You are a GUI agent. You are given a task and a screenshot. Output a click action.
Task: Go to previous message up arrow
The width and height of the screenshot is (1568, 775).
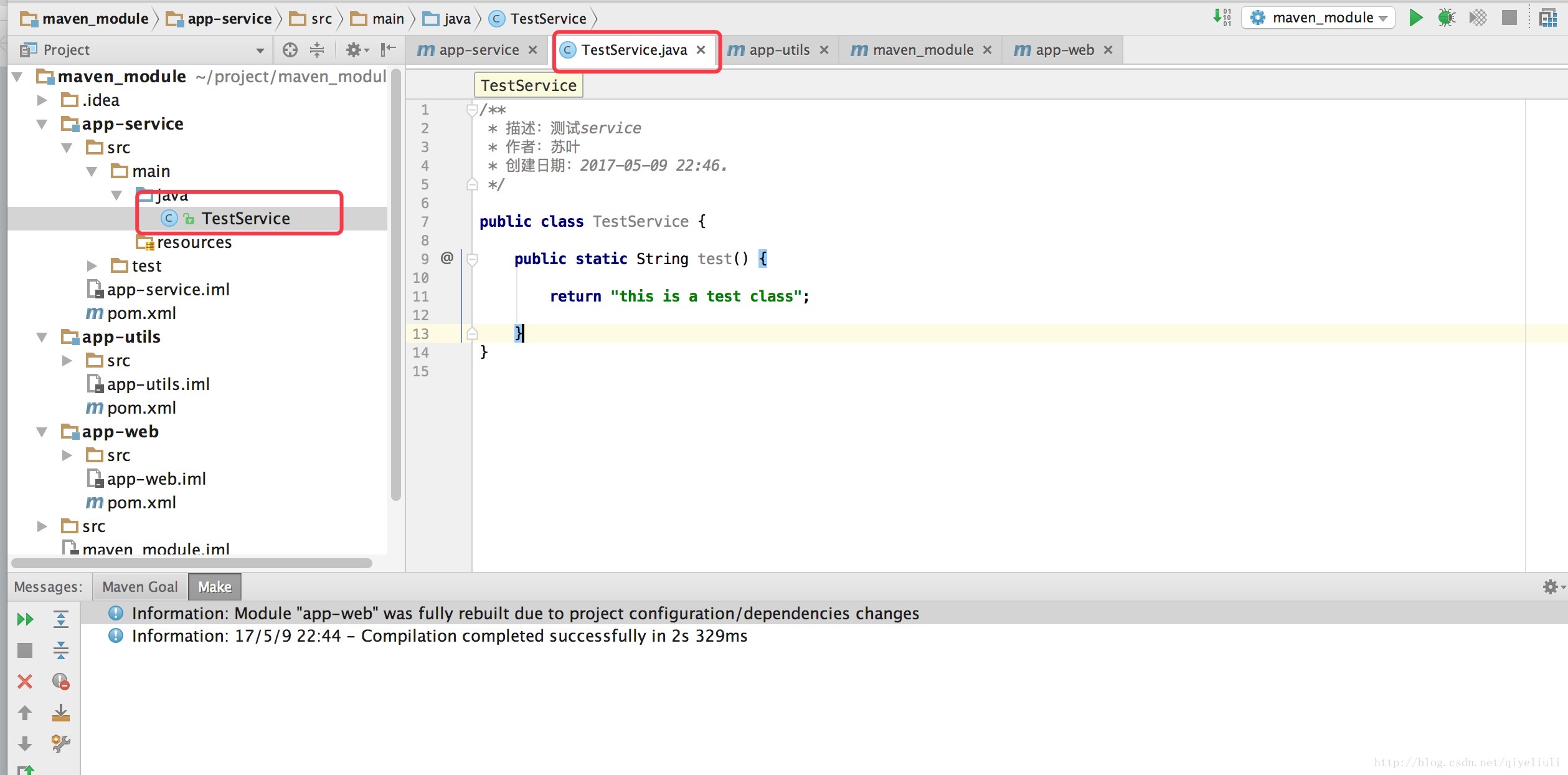(x=25, y=713)
